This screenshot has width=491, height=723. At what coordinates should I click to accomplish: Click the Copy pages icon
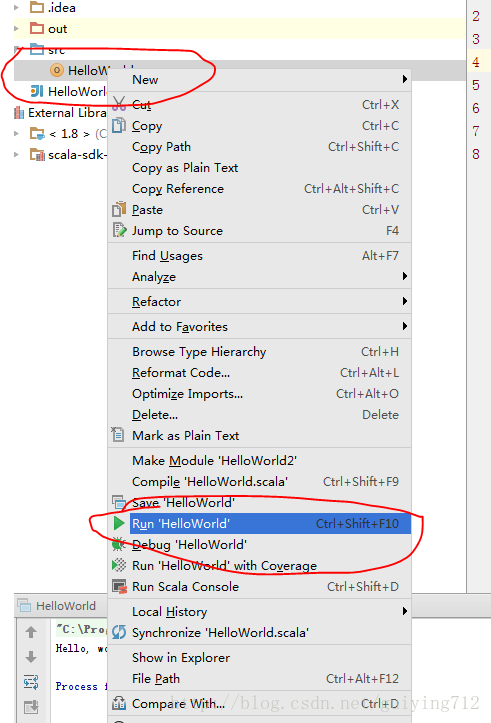118,125
